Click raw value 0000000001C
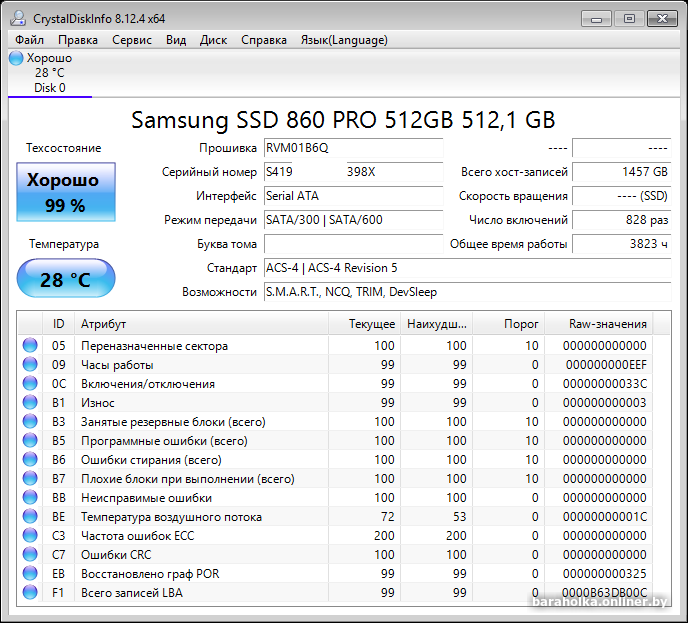This screenshot has height=623, width=688. click(x=605, y=516)
